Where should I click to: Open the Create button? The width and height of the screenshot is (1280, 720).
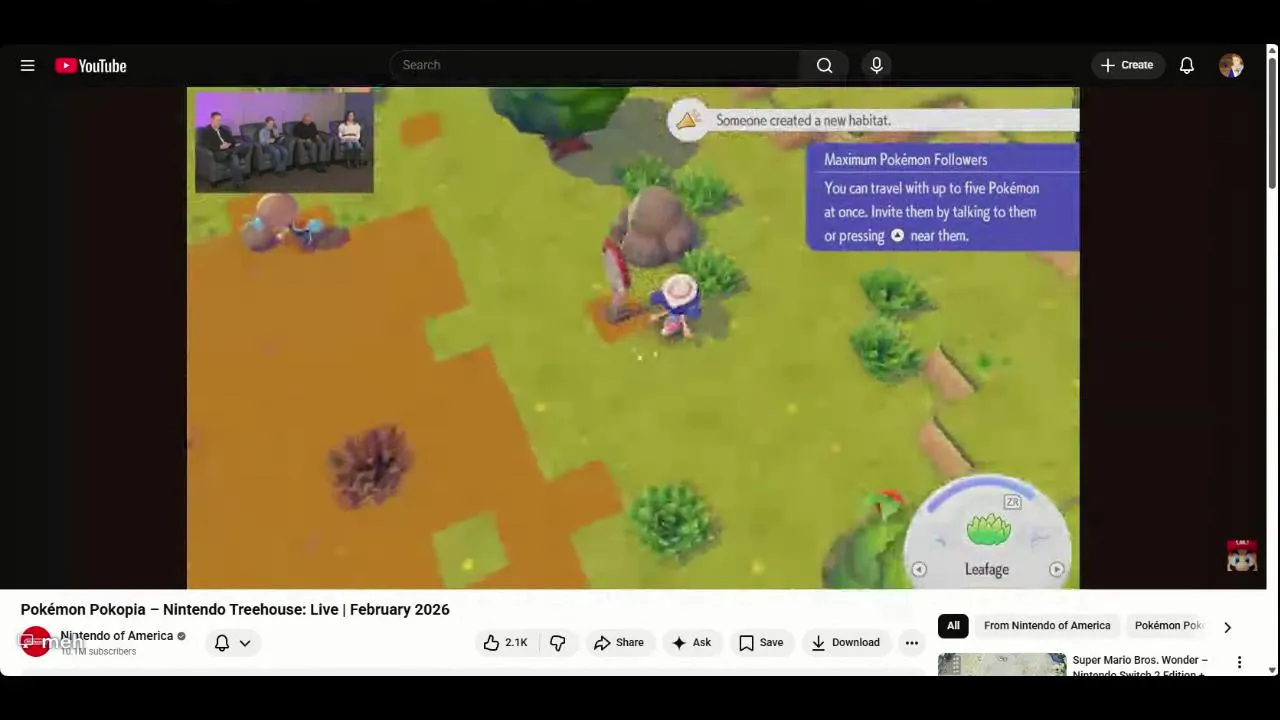click(1128, 65)
